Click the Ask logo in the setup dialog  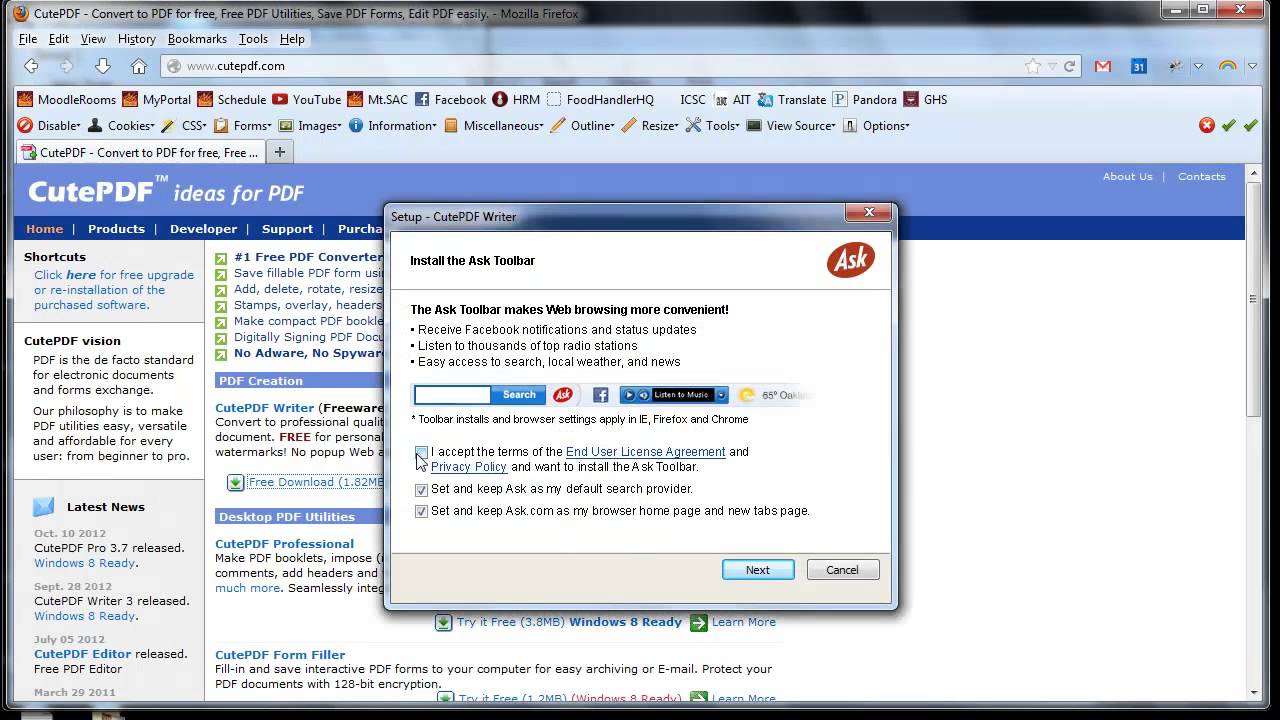[x=851, y=260]
